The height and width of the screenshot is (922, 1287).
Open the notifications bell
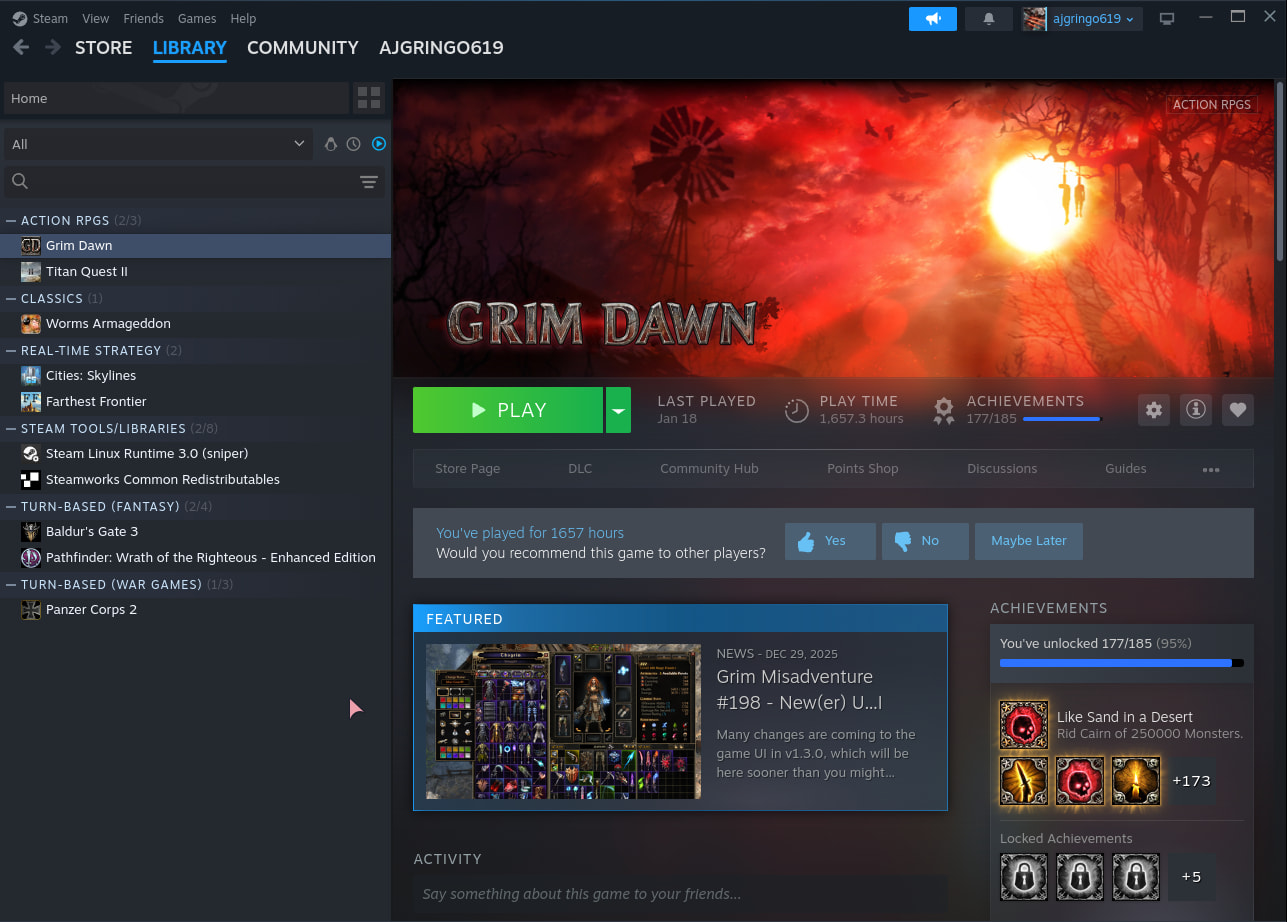click(x=989, y=19)
